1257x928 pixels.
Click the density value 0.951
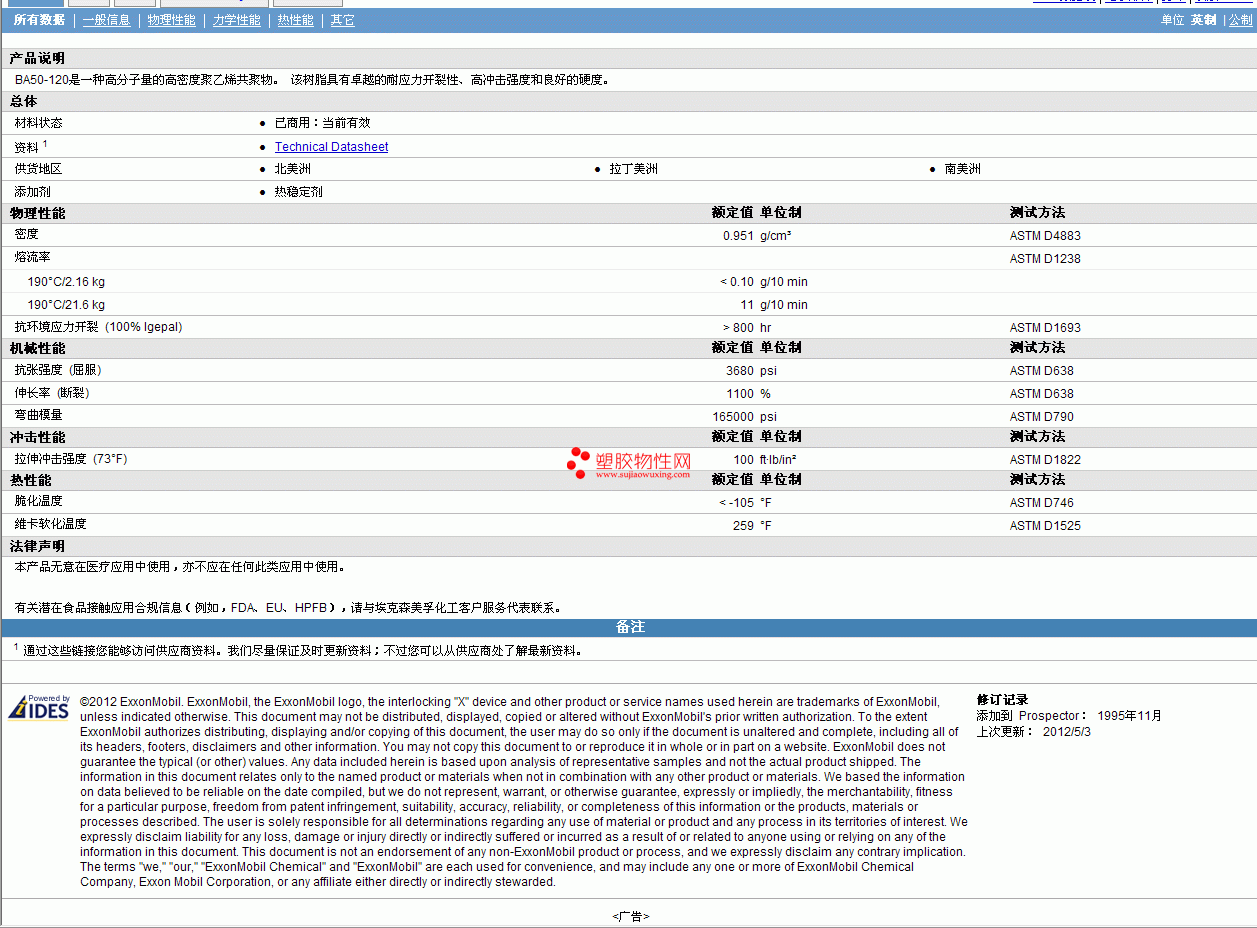(738, 236)
